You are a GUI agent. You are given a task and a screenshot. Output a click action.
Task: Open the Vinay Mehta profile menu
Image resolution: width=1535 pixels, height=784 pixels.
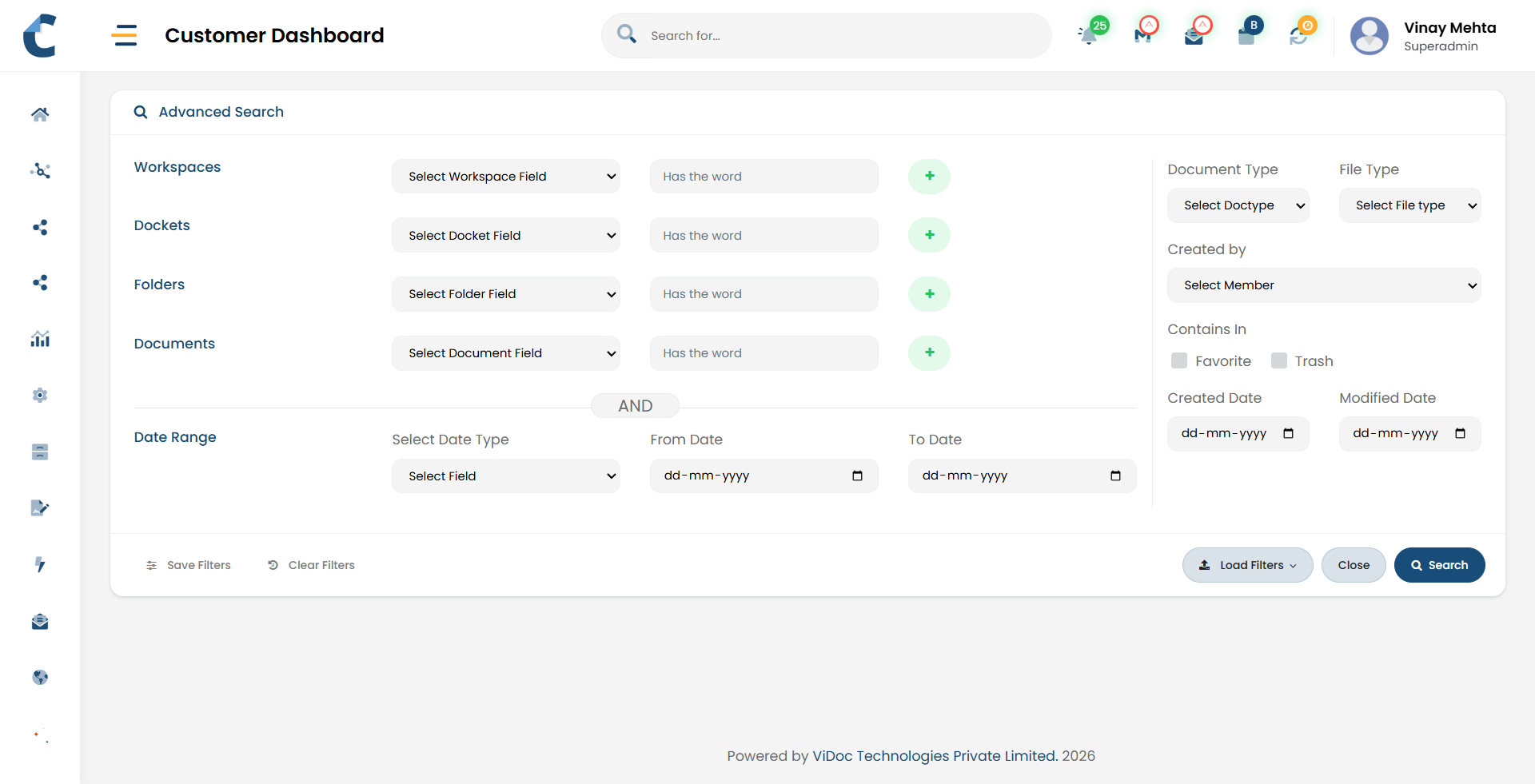1425,36
